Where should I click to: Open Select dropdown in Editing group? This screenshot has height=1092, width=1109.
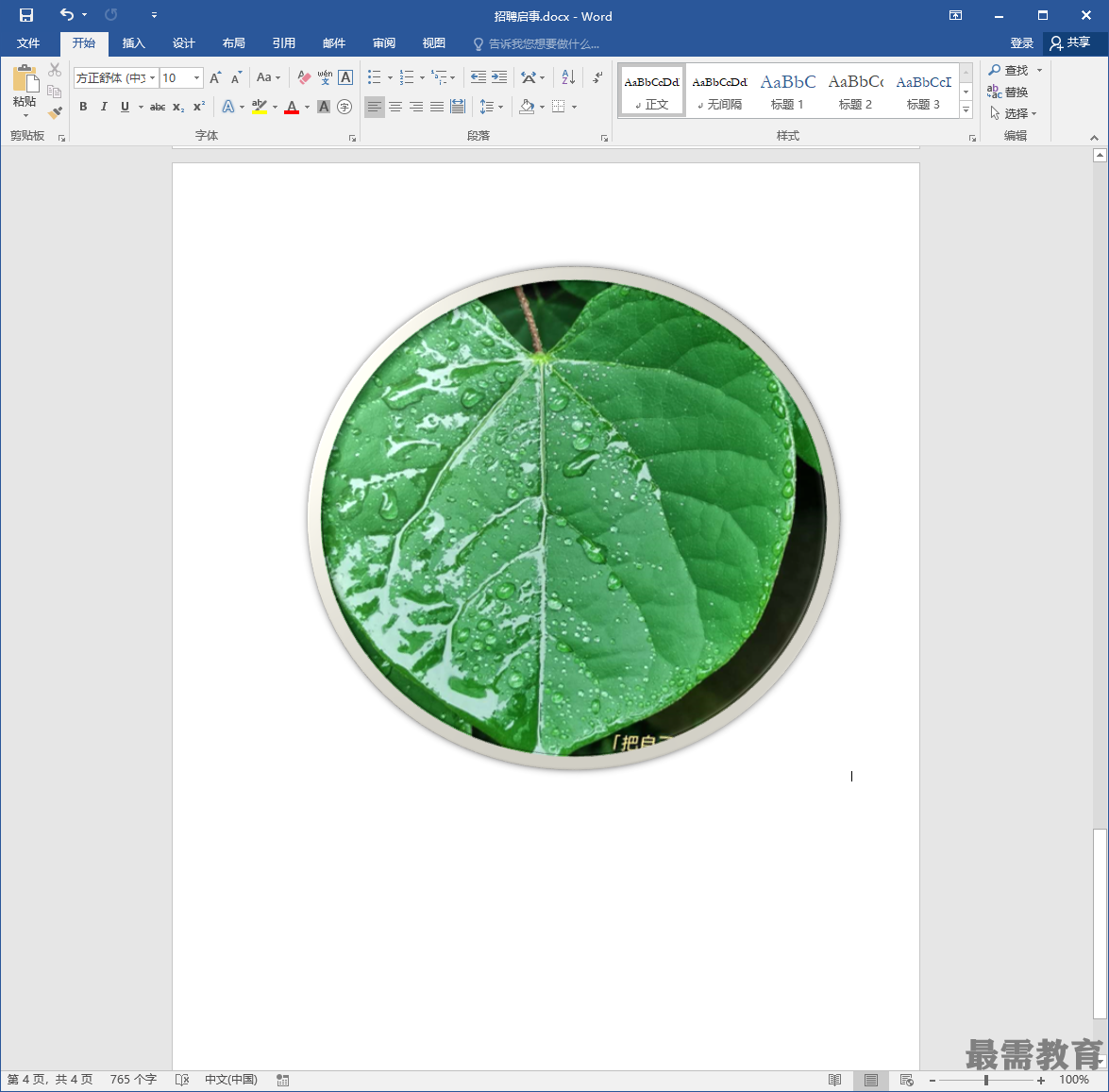pos(1014,113)
